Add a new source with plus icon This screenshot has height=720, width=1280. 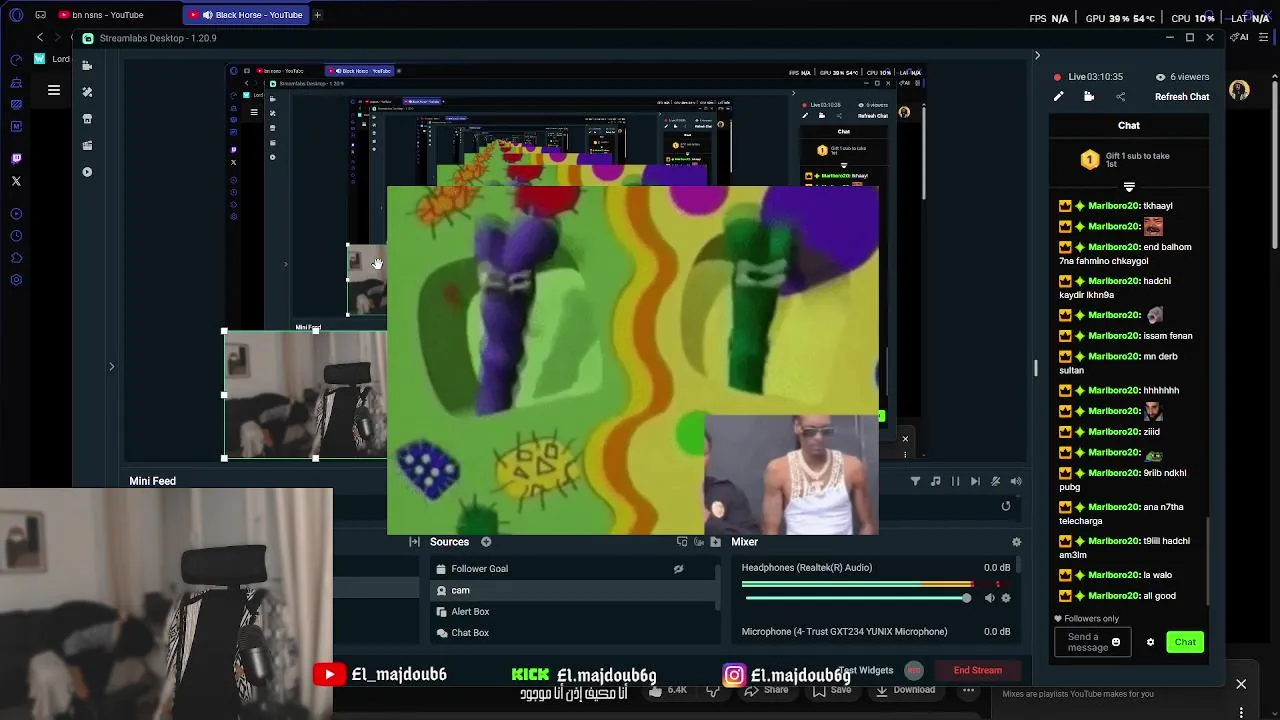tap(486, 542)
